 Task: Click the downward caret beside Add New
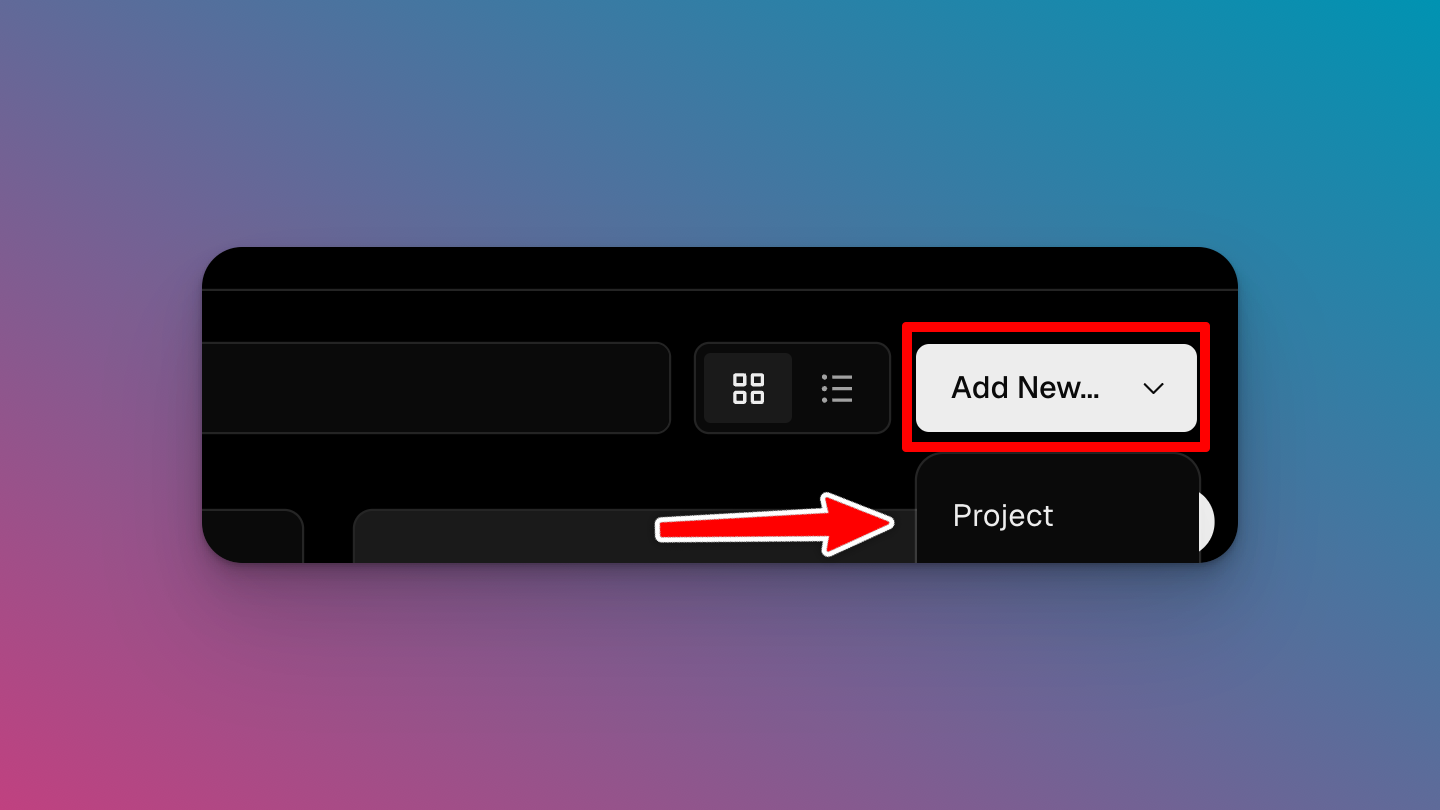[x=1154, y=389]
